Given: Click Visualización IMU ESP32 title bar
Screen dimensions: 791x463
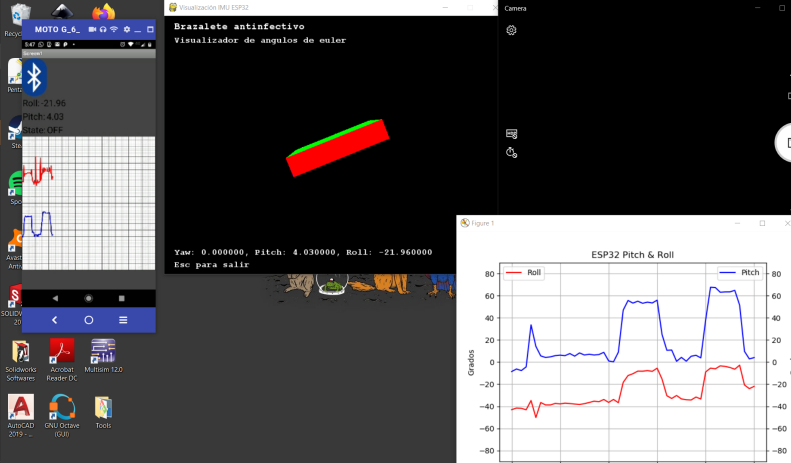Looking at the screenshot, I should tap(300, 7).
